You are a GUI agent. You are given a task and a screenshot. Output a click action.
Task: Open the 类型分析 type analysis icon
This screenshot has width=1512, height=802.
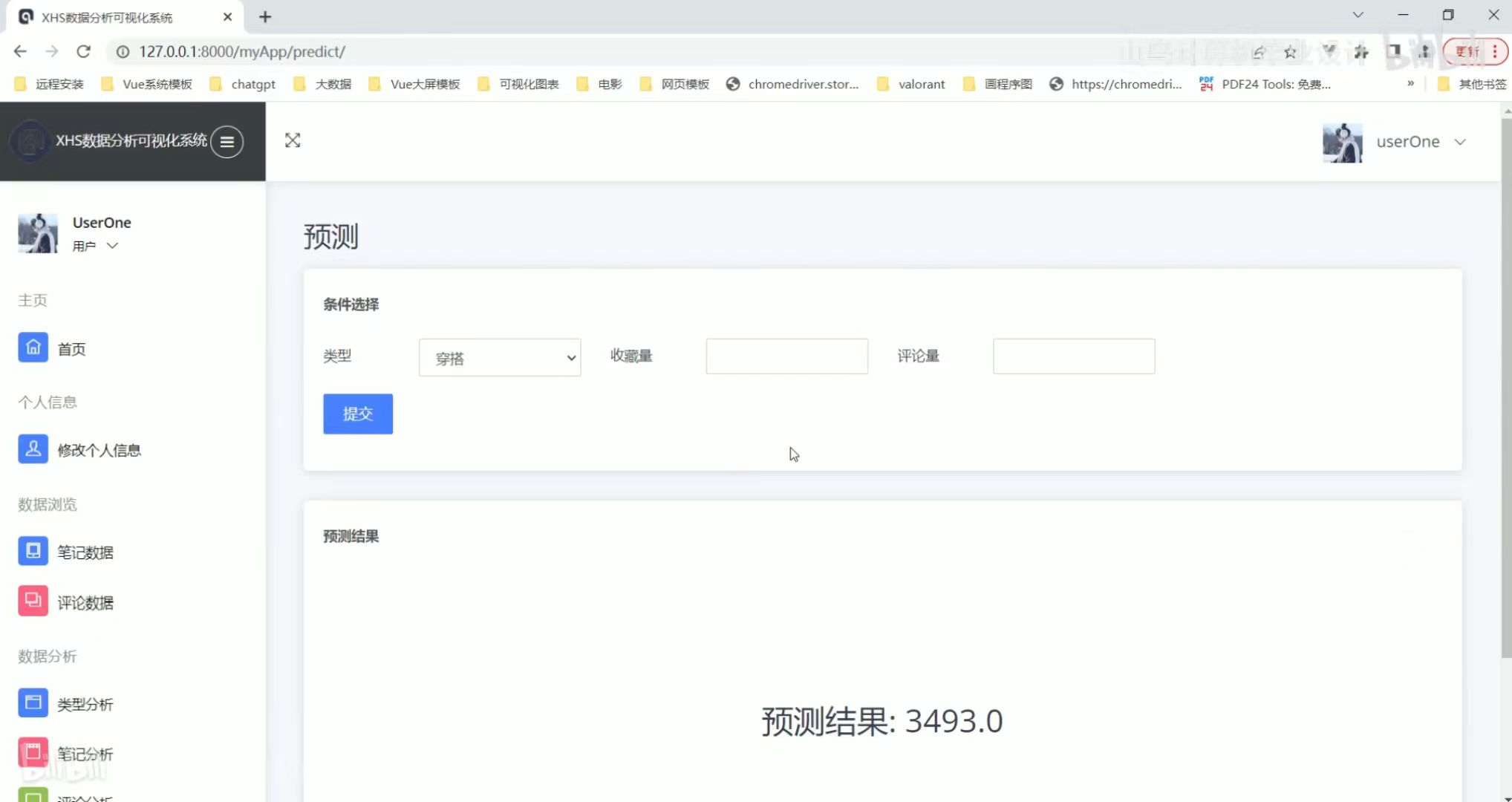[33, 703]
